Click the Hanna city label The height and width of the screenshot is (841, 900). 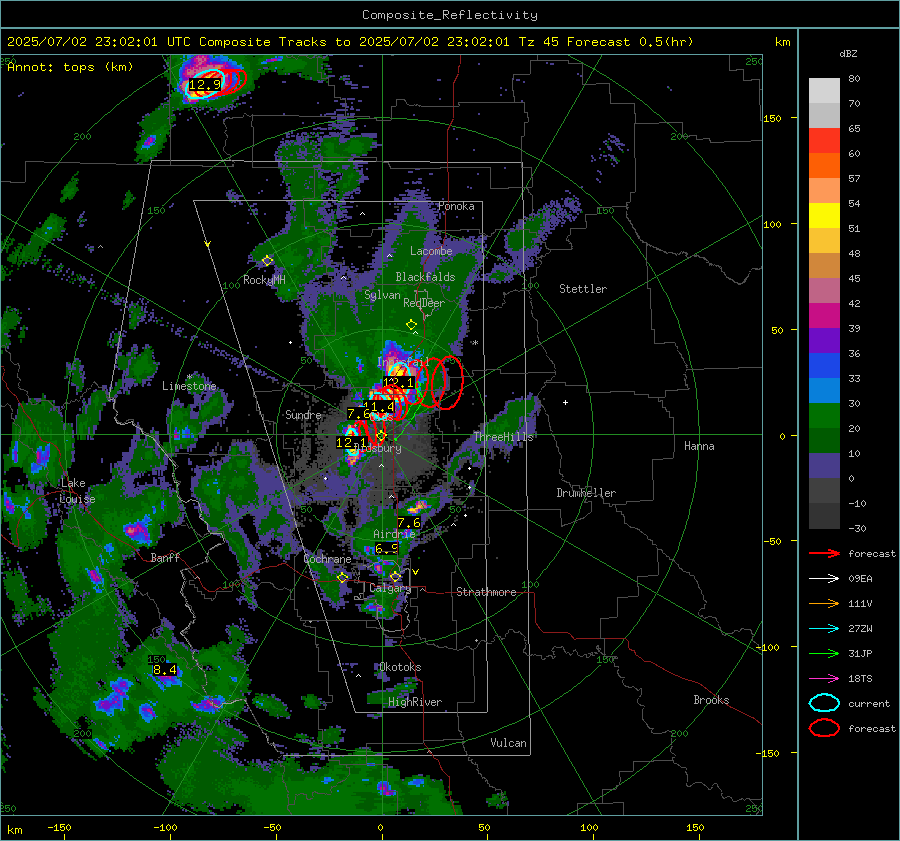699,446
